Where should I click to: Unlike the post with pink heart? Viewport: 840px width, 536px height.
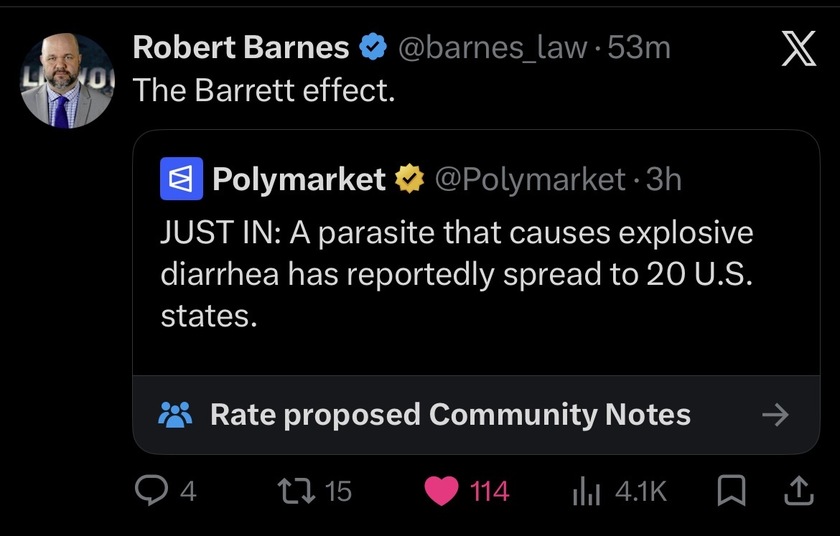tap(441, 490)
